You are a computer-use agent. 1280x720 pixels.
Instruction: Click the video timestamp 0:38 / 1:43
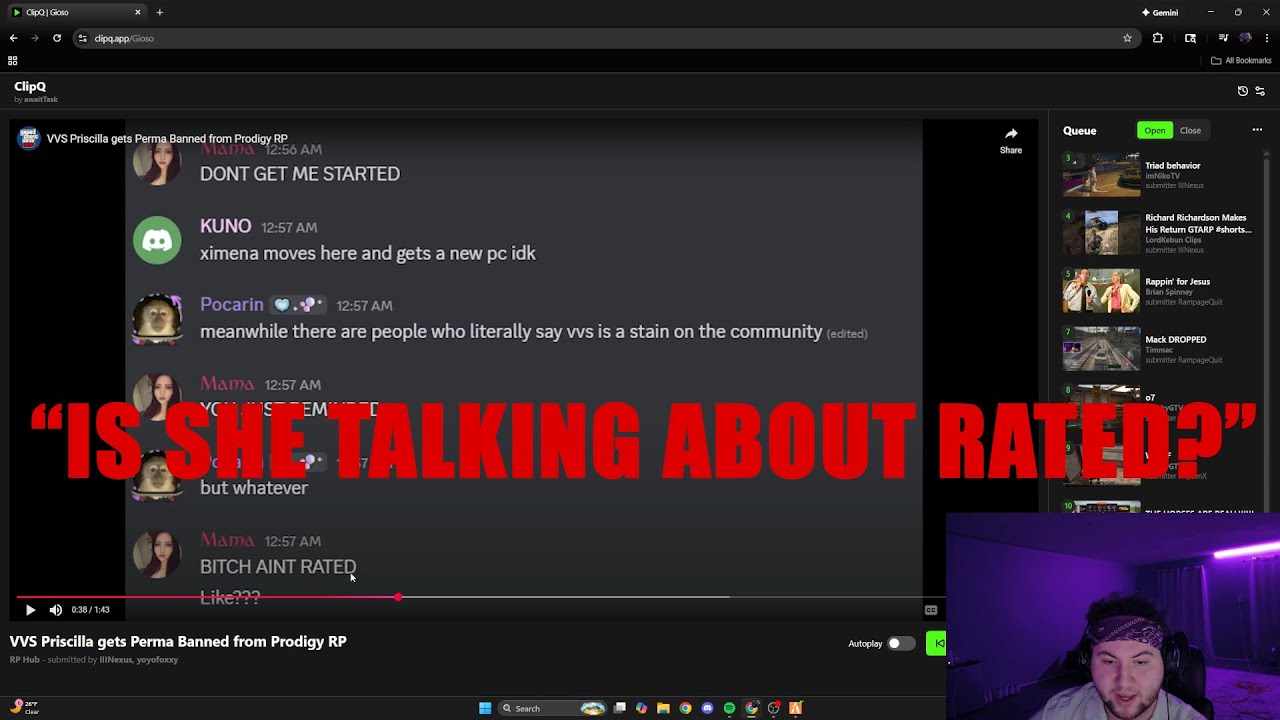tap(90, 609)
